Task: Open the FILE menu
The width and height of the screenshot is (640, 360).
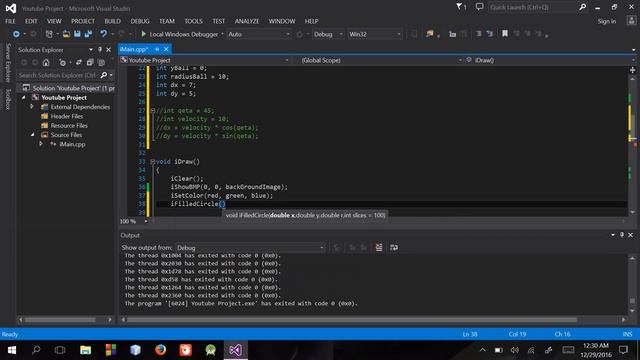Action: pyautogui.click(x=10, y=21)
